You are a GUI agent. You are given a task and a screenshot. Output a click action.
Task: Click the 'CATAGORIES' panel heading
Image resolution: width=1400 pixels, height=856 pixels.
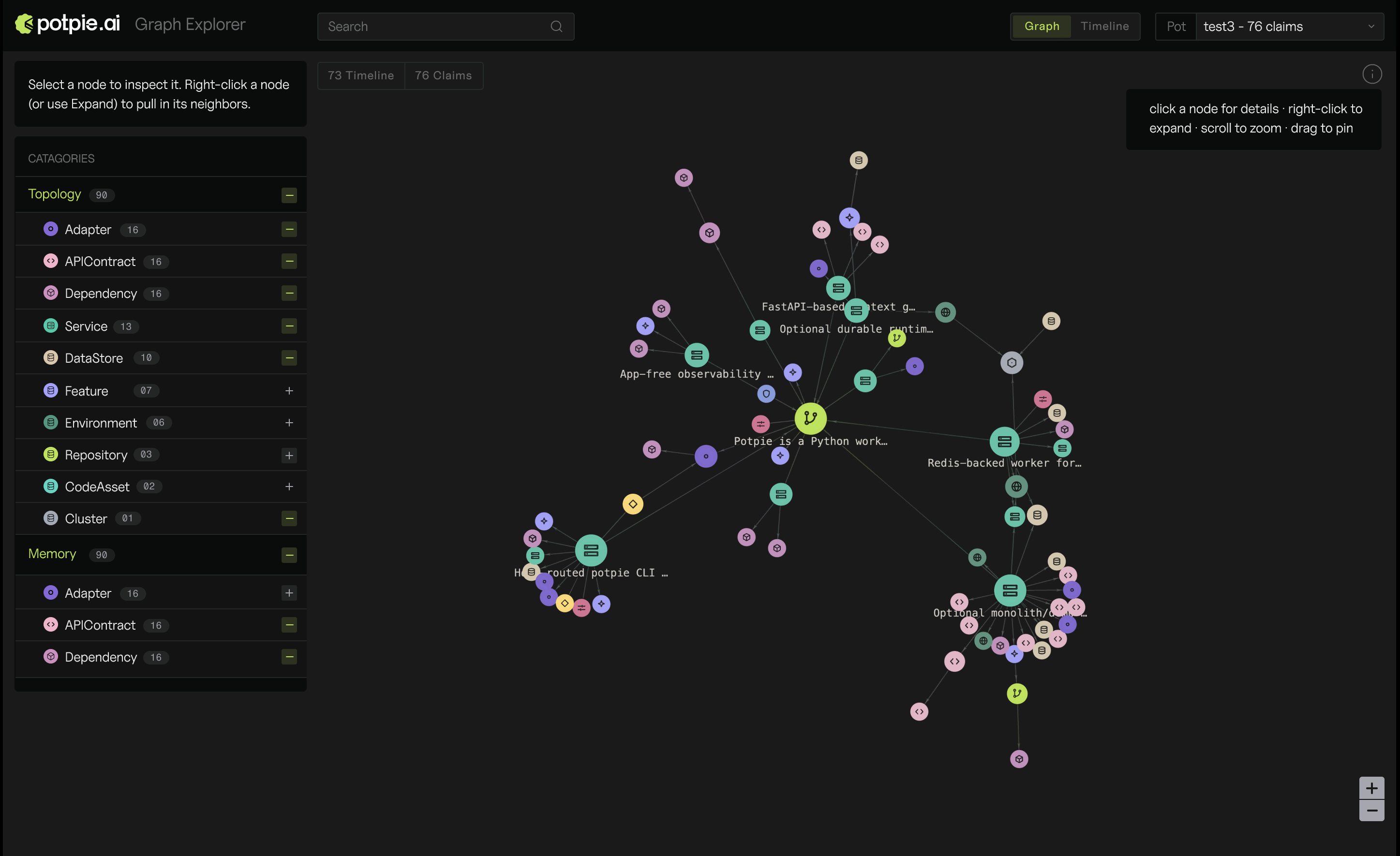[61, 159]
